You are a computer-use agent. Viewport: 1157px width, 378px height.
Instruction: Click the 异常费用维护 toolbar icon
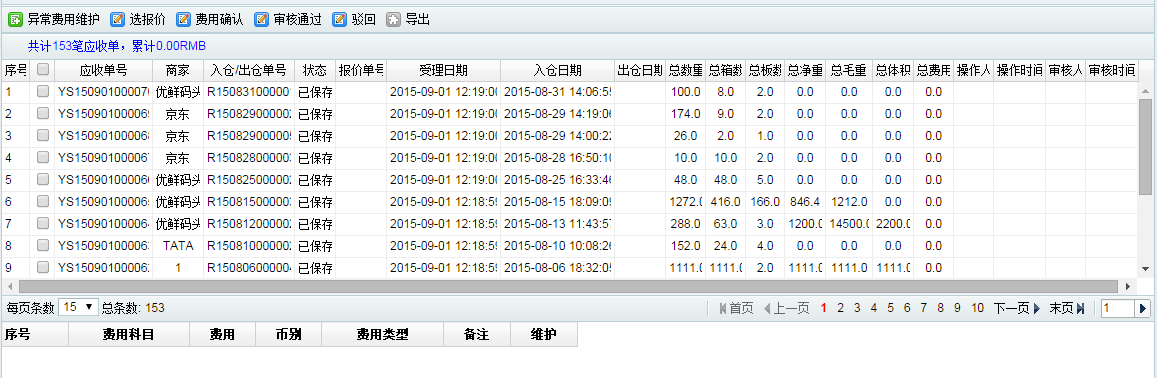15,20
